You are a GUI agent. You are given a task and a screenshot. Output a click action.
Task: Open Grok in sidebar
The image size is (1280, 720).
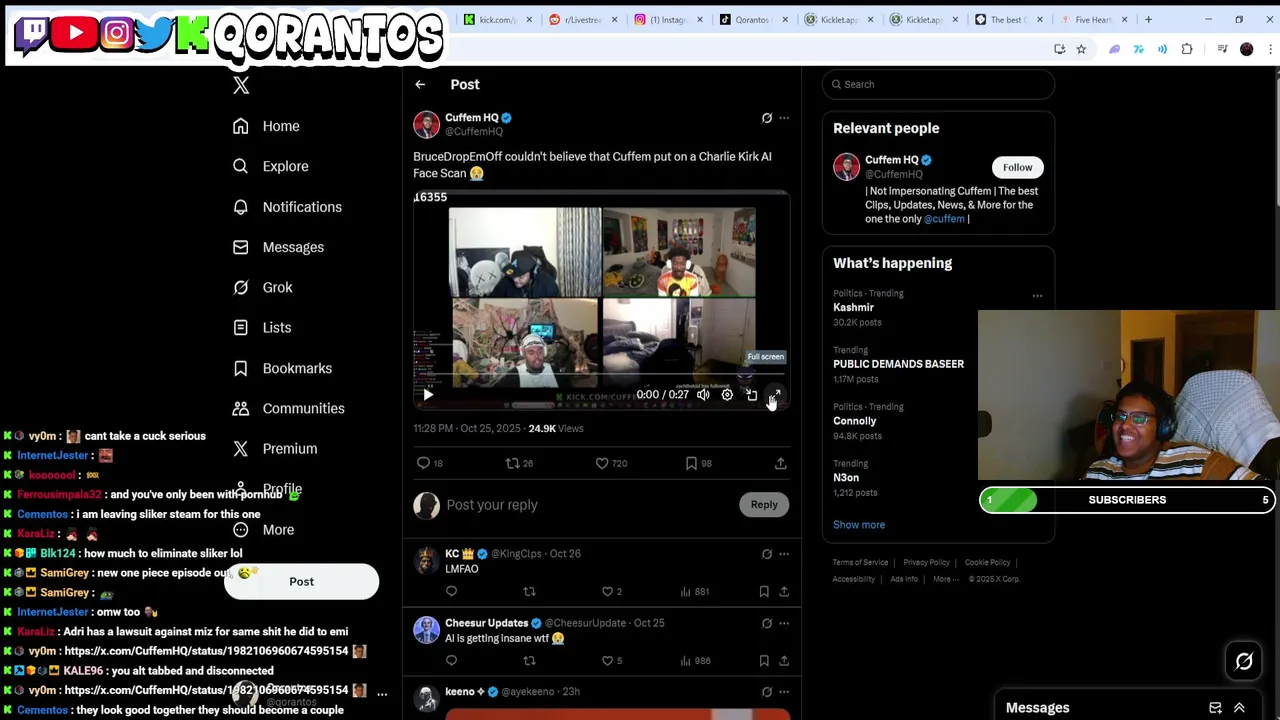(262, 287)
